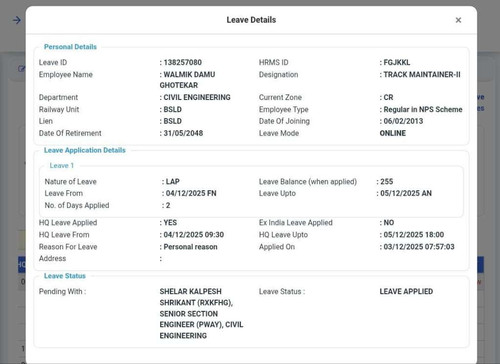The width and height of the screenshot is (500, 364).
Task: Click the Leave Status section heading
Action: pos(65,276)
